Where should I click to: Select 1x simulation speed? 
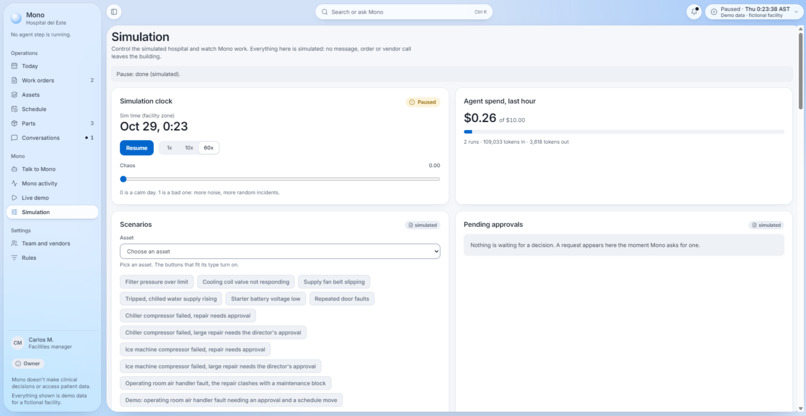point(170,148)
